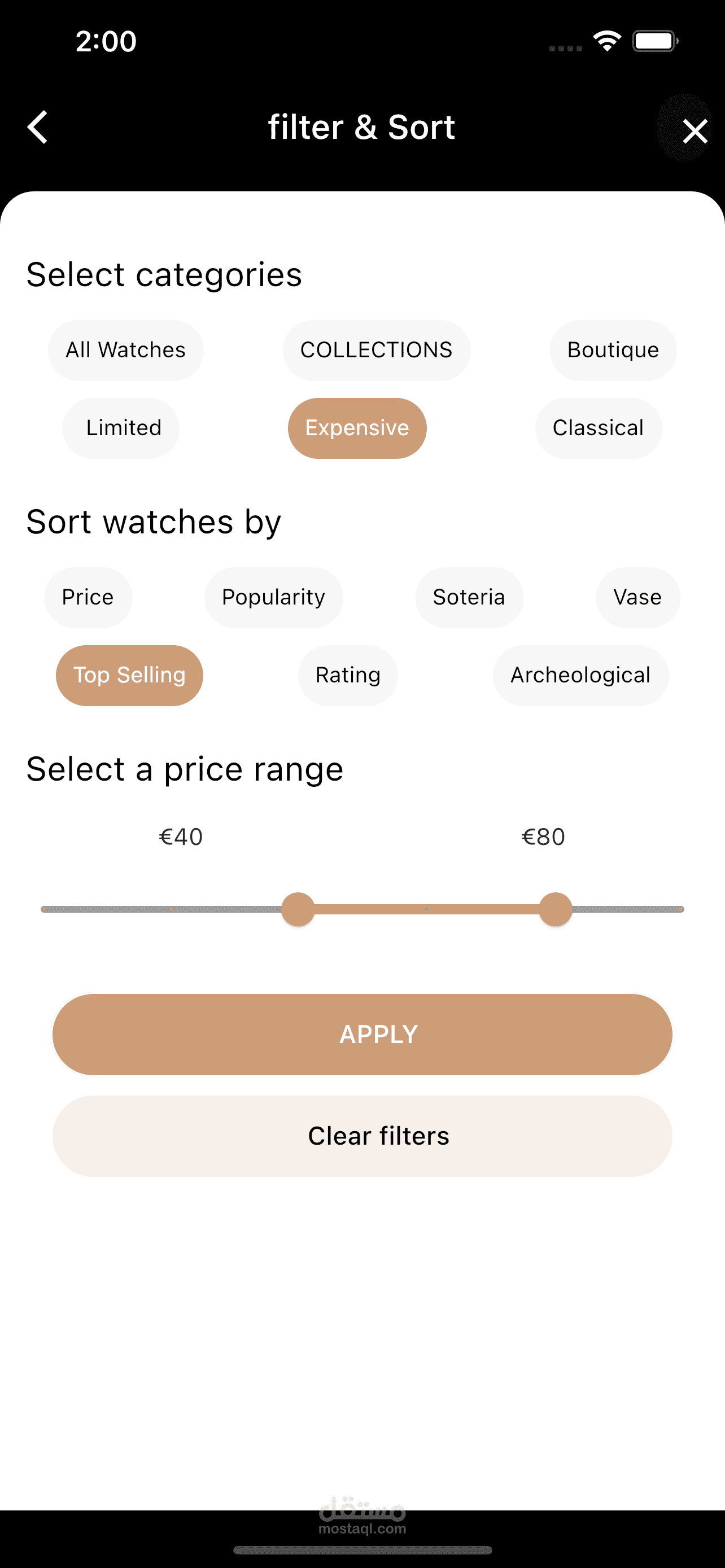This screenshot has height=1568, width=725.
Task: Select the Vase sort chip
Action: pyautogui.click(x=637, y=597)
